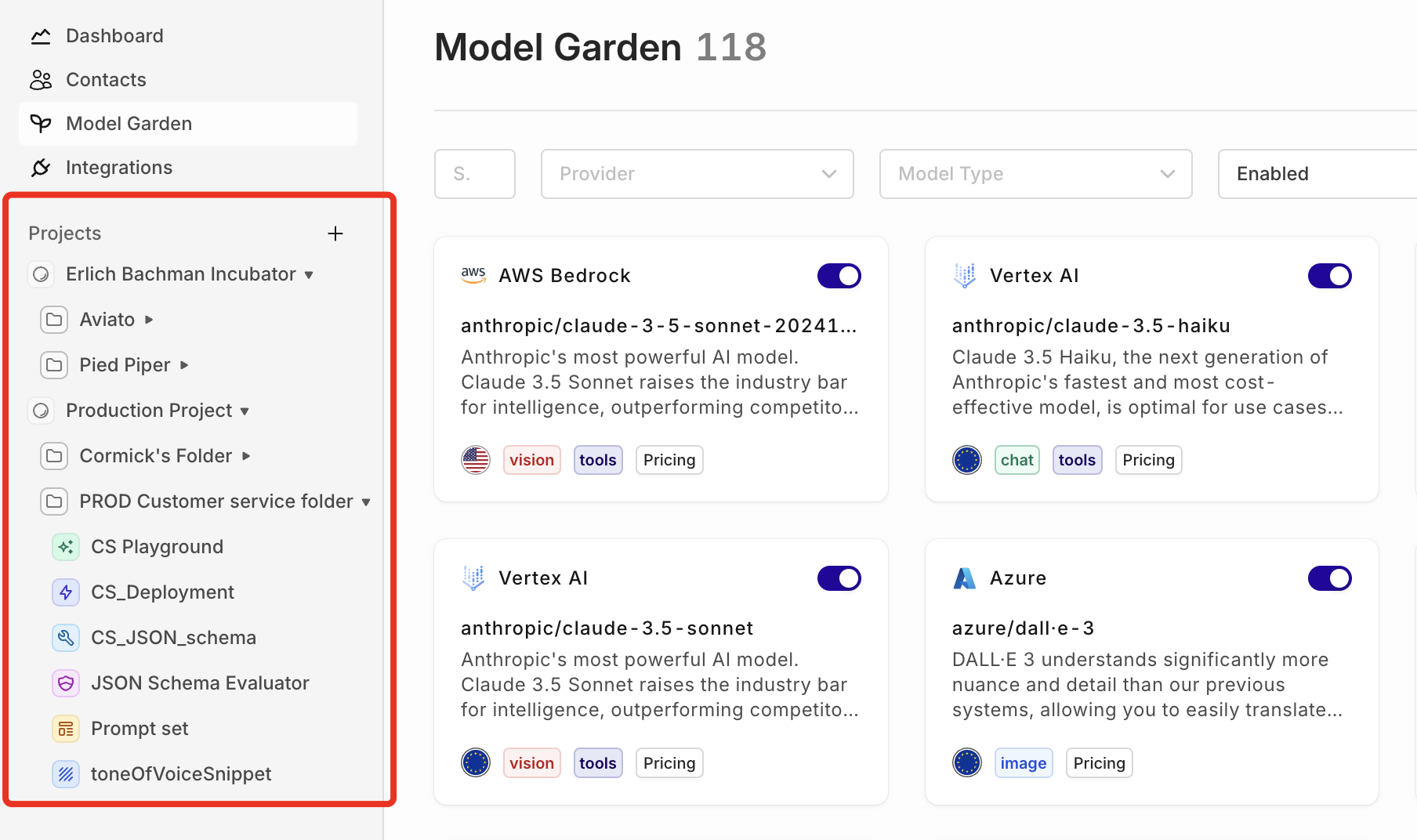Click the JSON Schema Evaluator shield icon
The height and width of the screenshot is (840, 1417).
click(x=66, y=683)
